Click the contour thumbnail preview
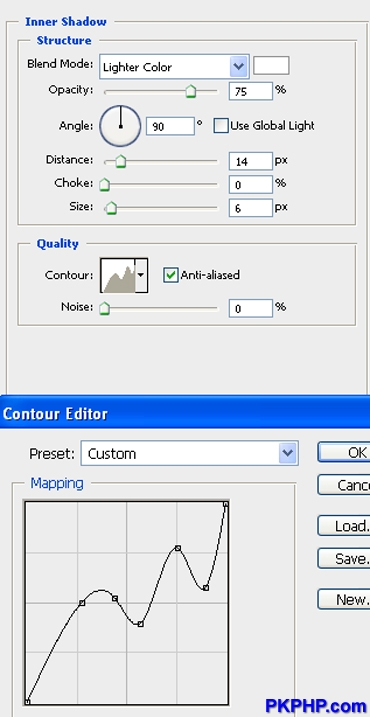 click(118, 275)
